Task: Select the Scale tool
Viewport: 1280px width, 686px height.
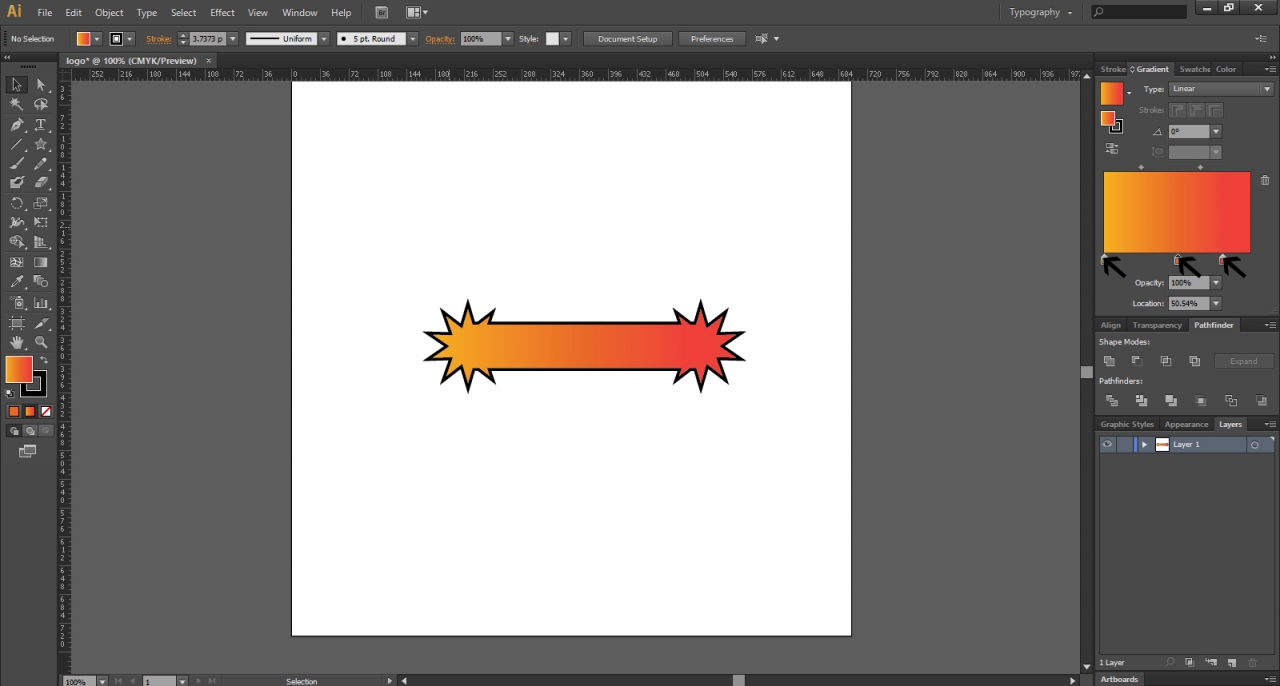Action: pos(41,203)
